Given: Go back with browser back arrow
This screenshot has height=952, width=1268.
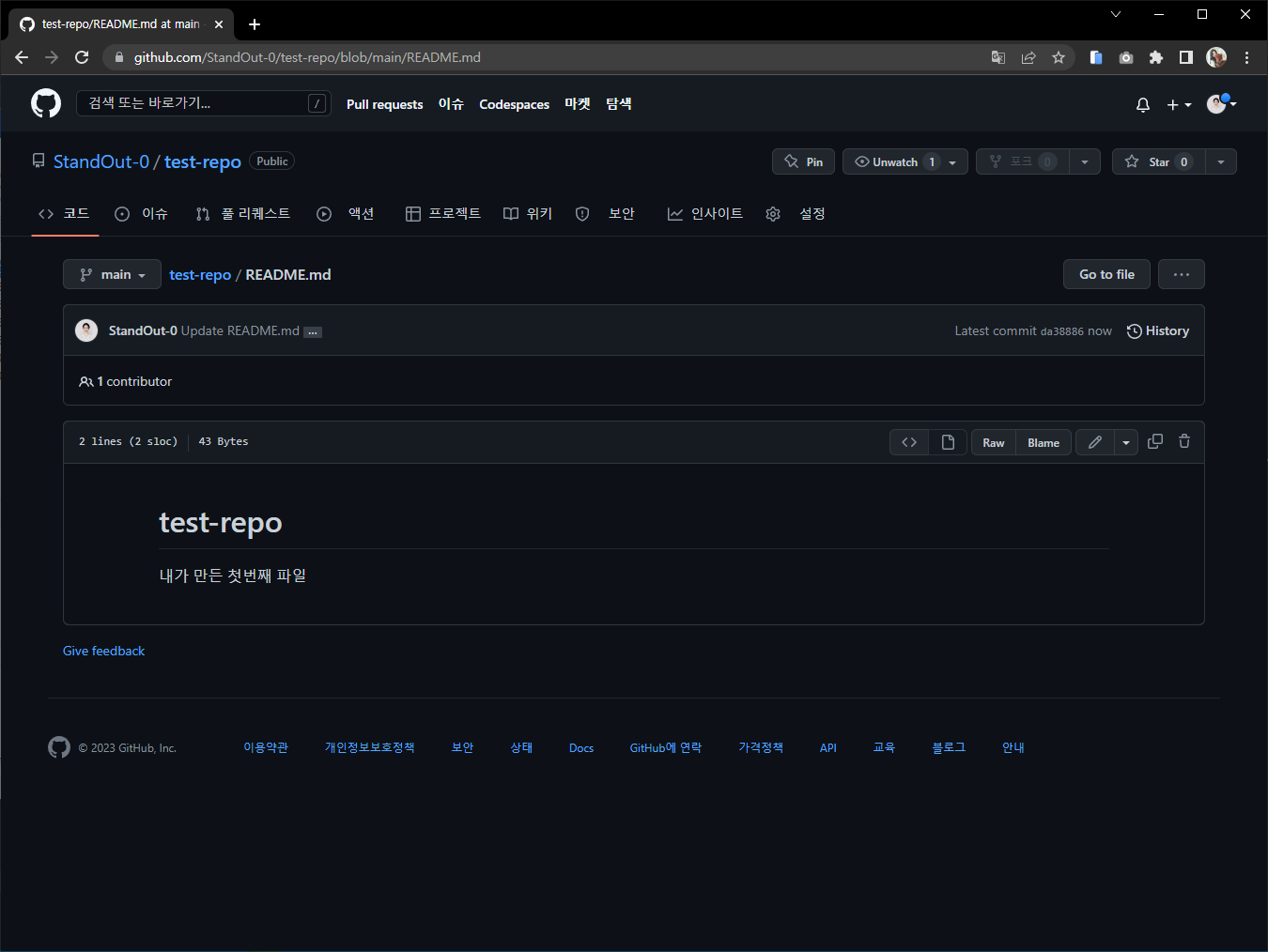Looking at the screenshot, I should [22, 57].
